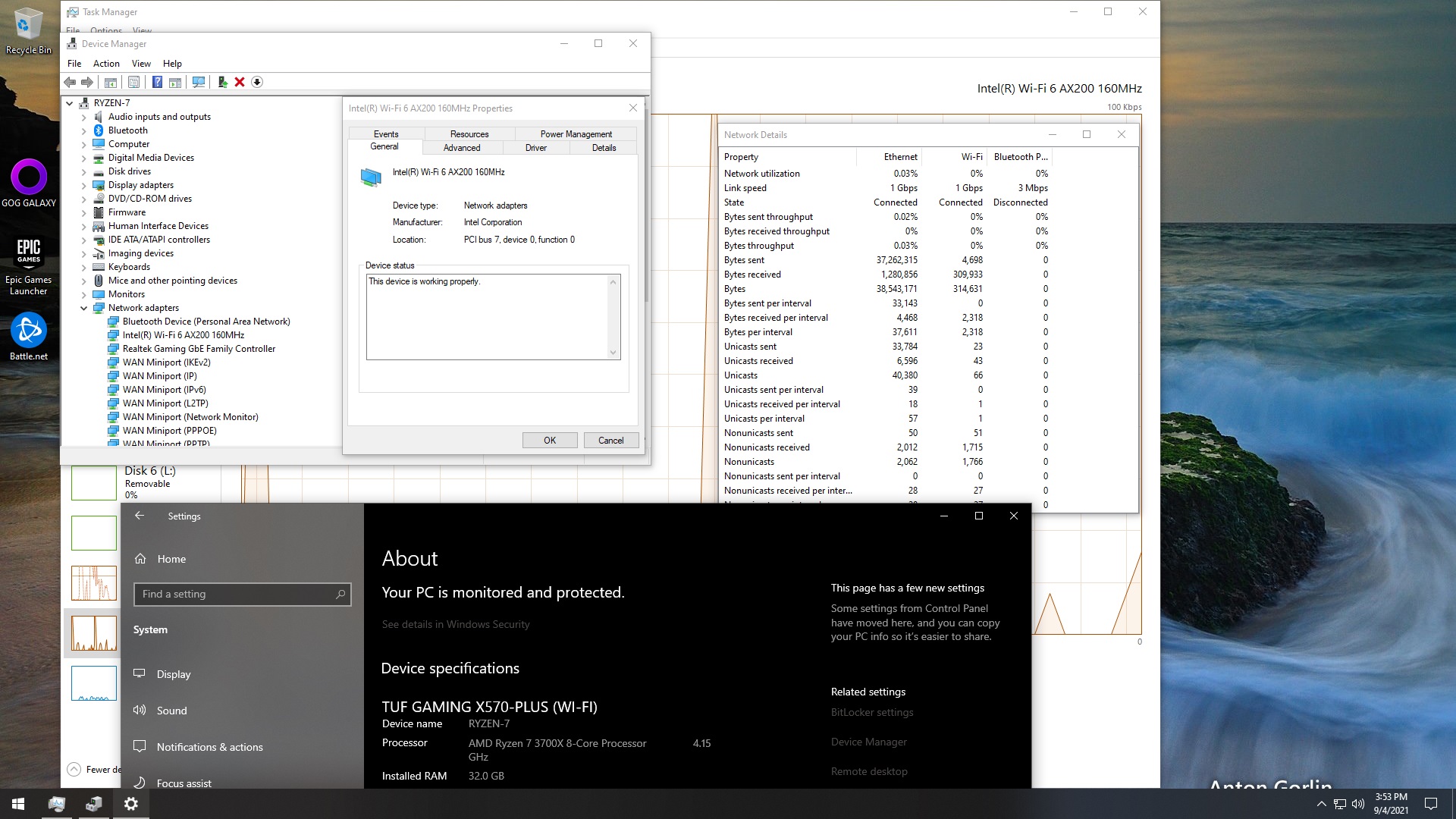
Task: Click the search magnifier in Find a setting
Action: [x=340, y=594]
